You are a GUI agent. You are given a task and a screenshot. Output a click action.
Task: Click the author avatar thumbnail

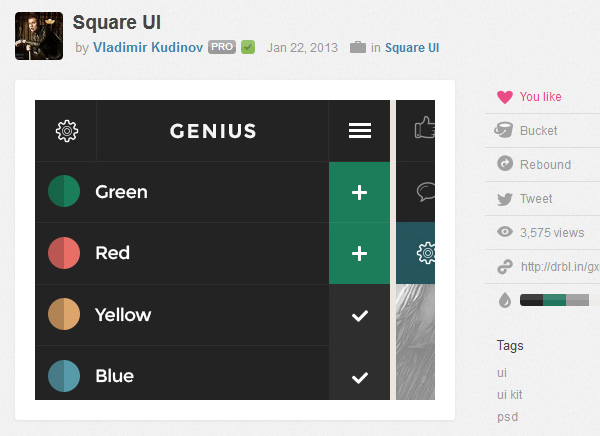[39, 37]
